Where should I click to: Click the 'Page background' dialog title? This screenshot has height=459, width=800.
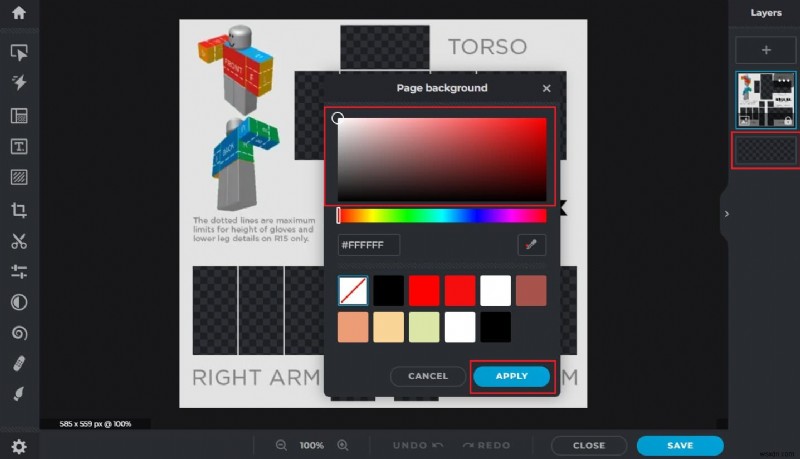pyautogui.click(x=442, y=88)
